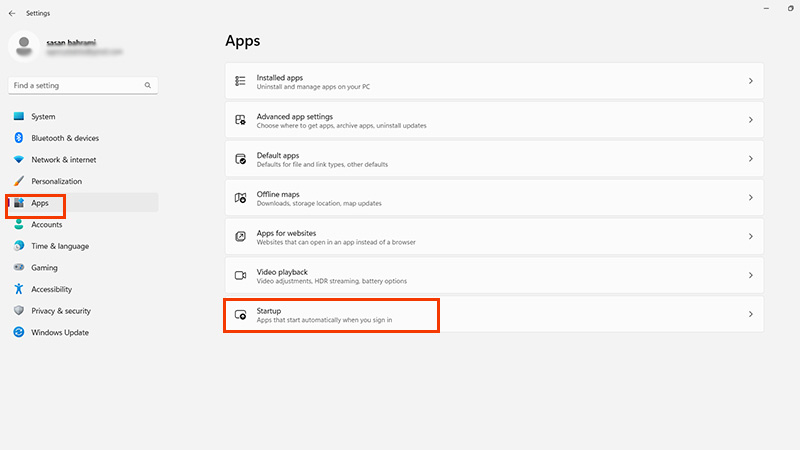Open the Default apps chevron arrow
The height and width of the screenshot is (450, 800).
(750, 159)
